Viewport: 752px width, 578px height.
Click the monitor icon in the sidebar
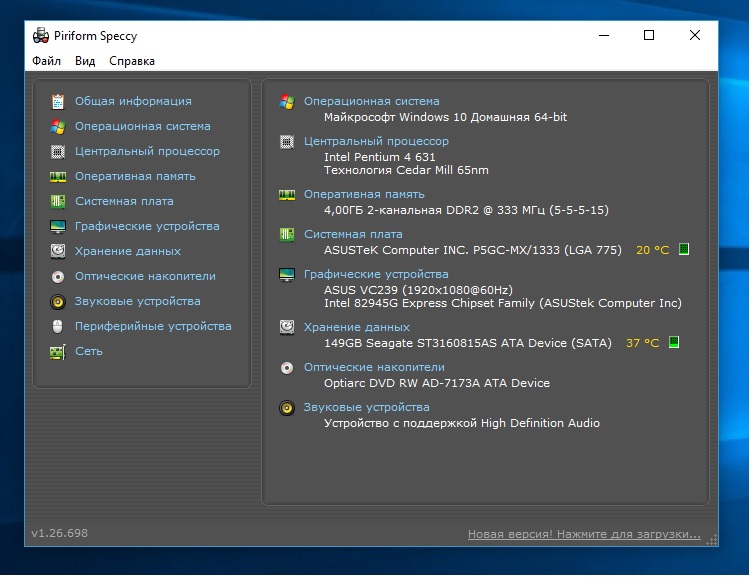pos(58,226)
